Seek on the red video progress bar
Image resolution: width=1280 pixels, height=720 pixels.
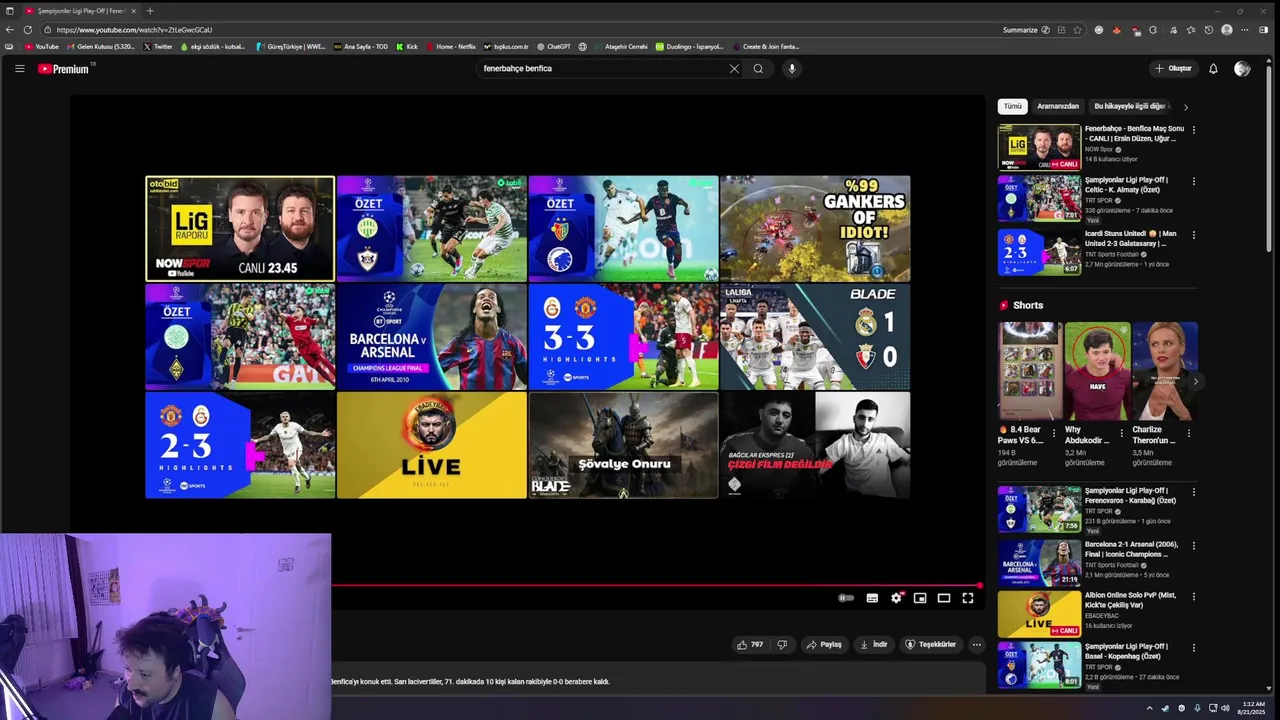coord(655,585)
